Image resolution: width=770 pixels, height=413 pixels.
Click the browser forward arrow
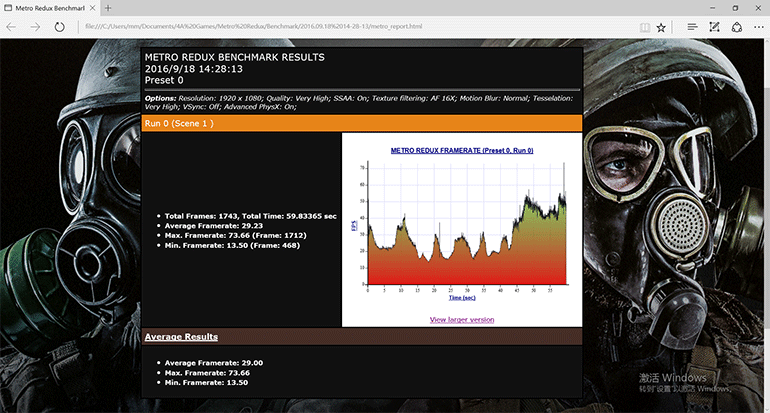click(x=35, y=27)
